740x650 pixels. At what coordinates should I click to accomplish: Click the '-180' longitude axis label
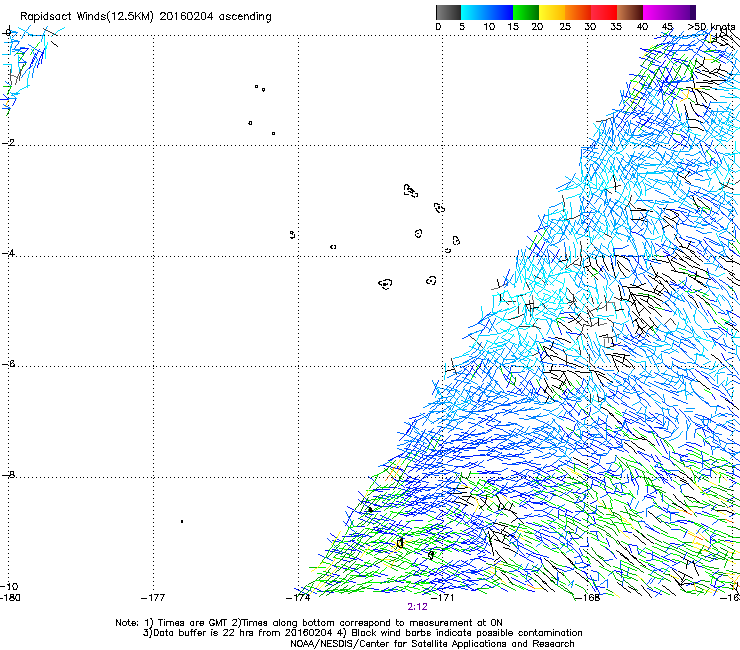[x=10, y=598]
